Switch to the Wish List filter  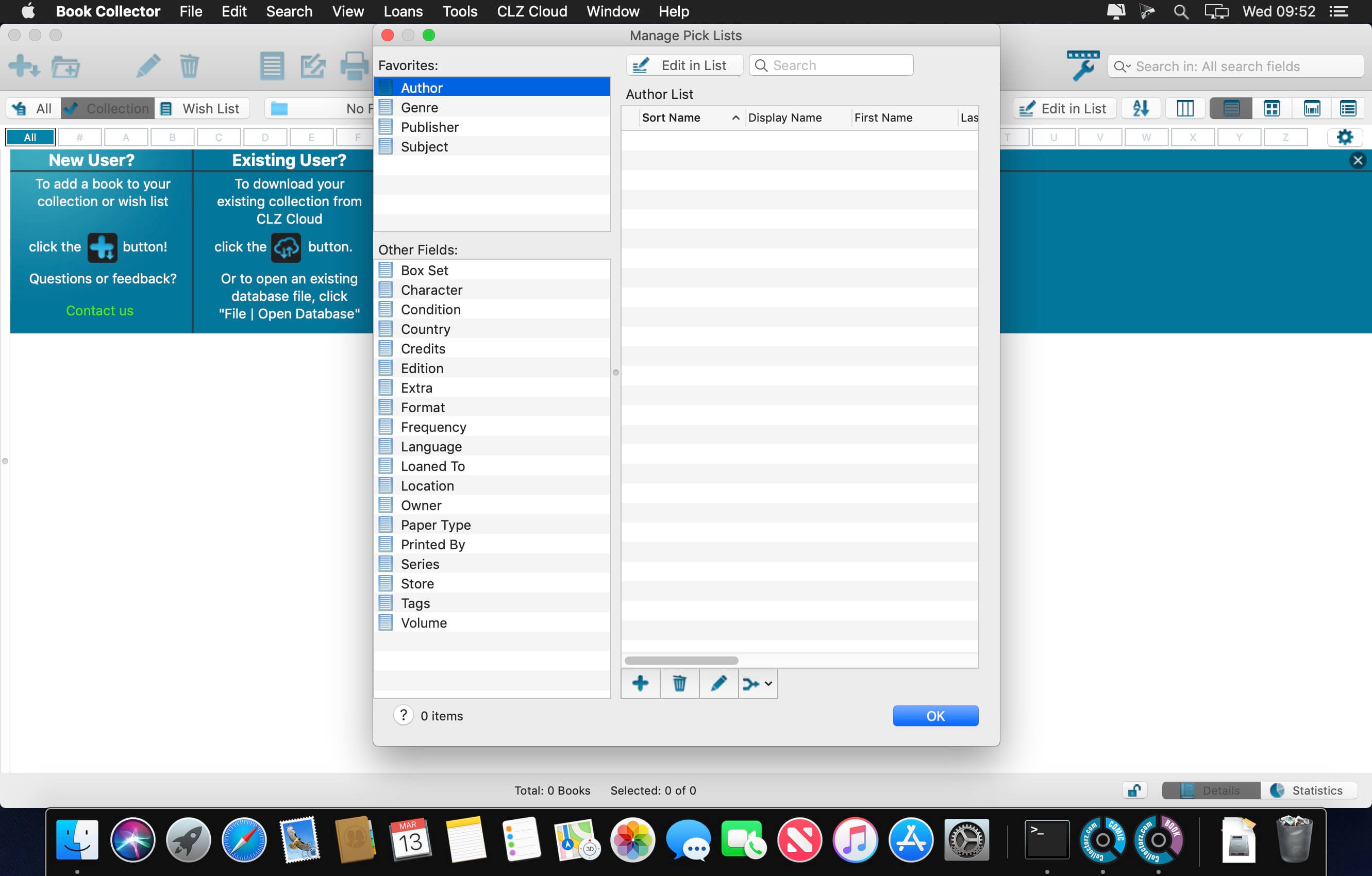(x=201, y=108)
